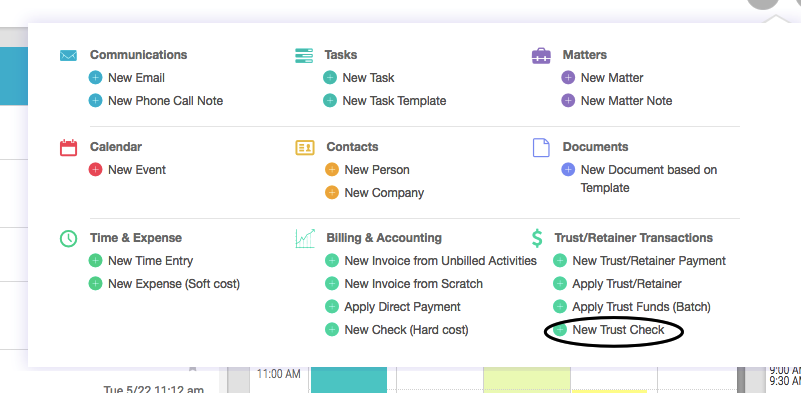Add a New Matter Note

click(626, 101)
